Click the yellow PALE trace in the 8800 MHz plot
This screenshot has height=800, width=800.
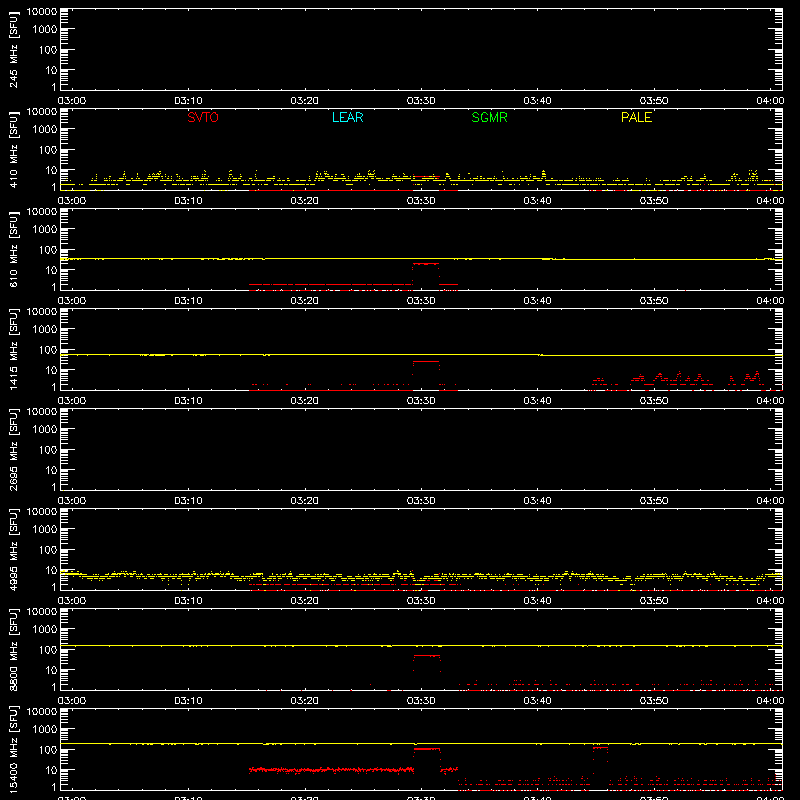(421, 646)
